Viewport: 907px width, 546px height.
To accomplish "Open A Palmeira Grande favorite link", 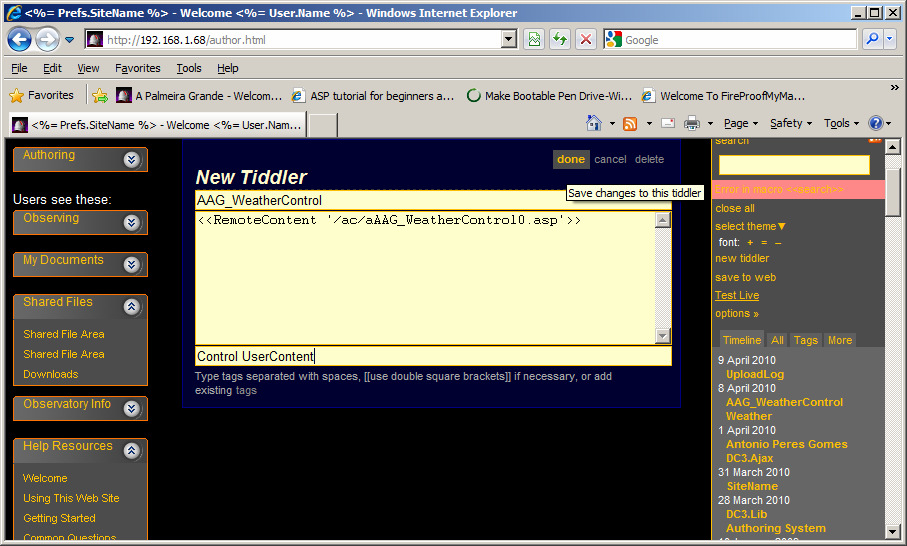I will (199, 96).
